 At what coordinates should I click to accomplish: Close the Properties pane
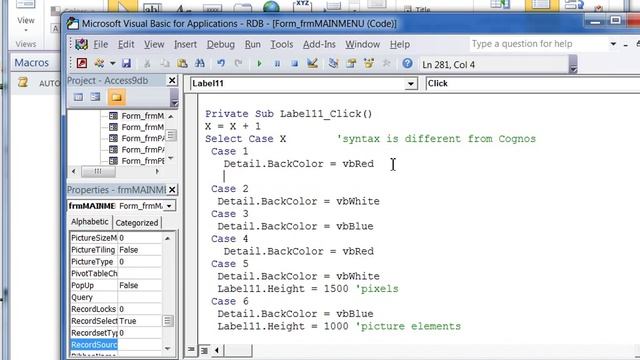[x=172, y=190]
